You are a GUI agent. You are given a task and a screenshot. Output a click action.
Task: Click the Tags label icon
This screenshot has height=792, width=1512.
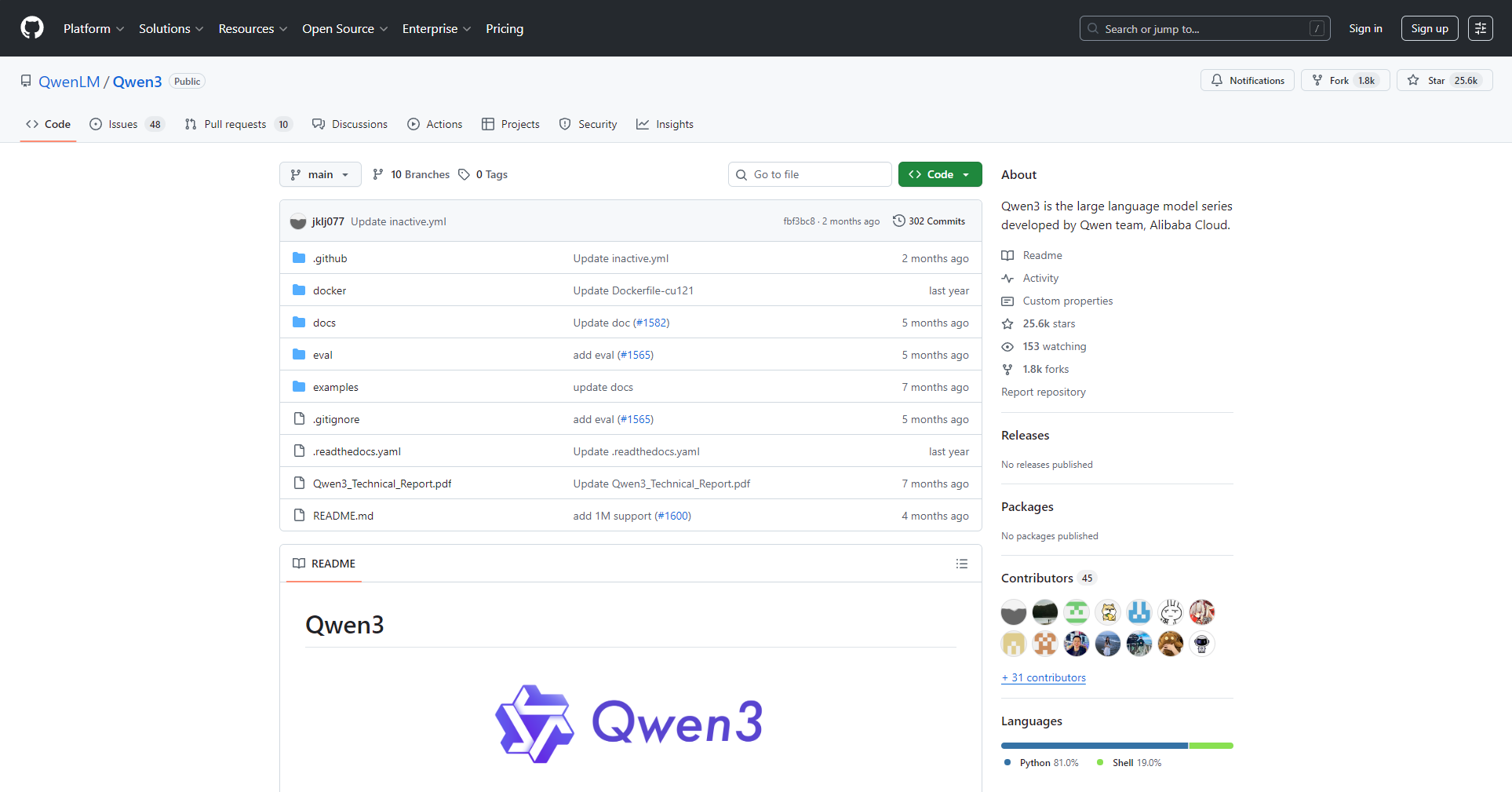click(x=465, y=174)
